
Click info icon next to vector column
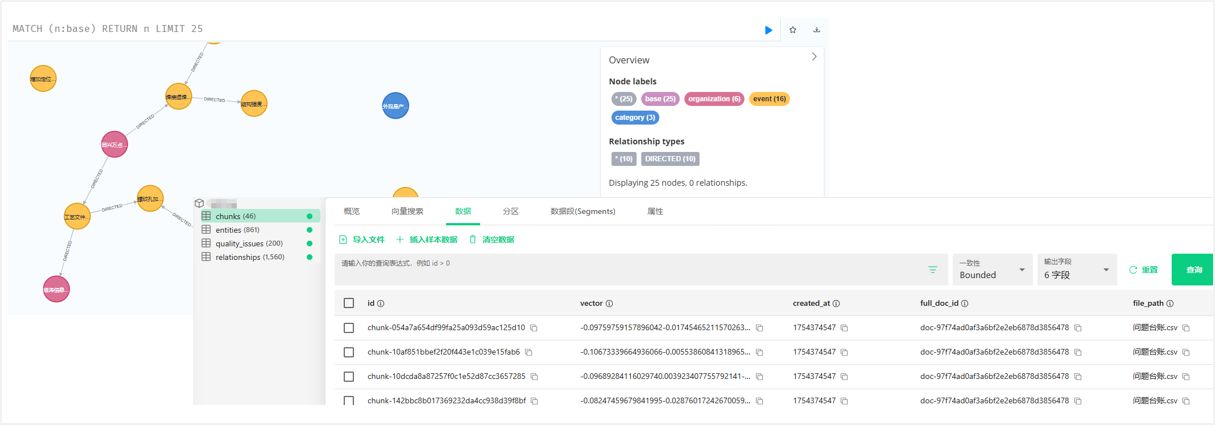[x=609, y=304]
